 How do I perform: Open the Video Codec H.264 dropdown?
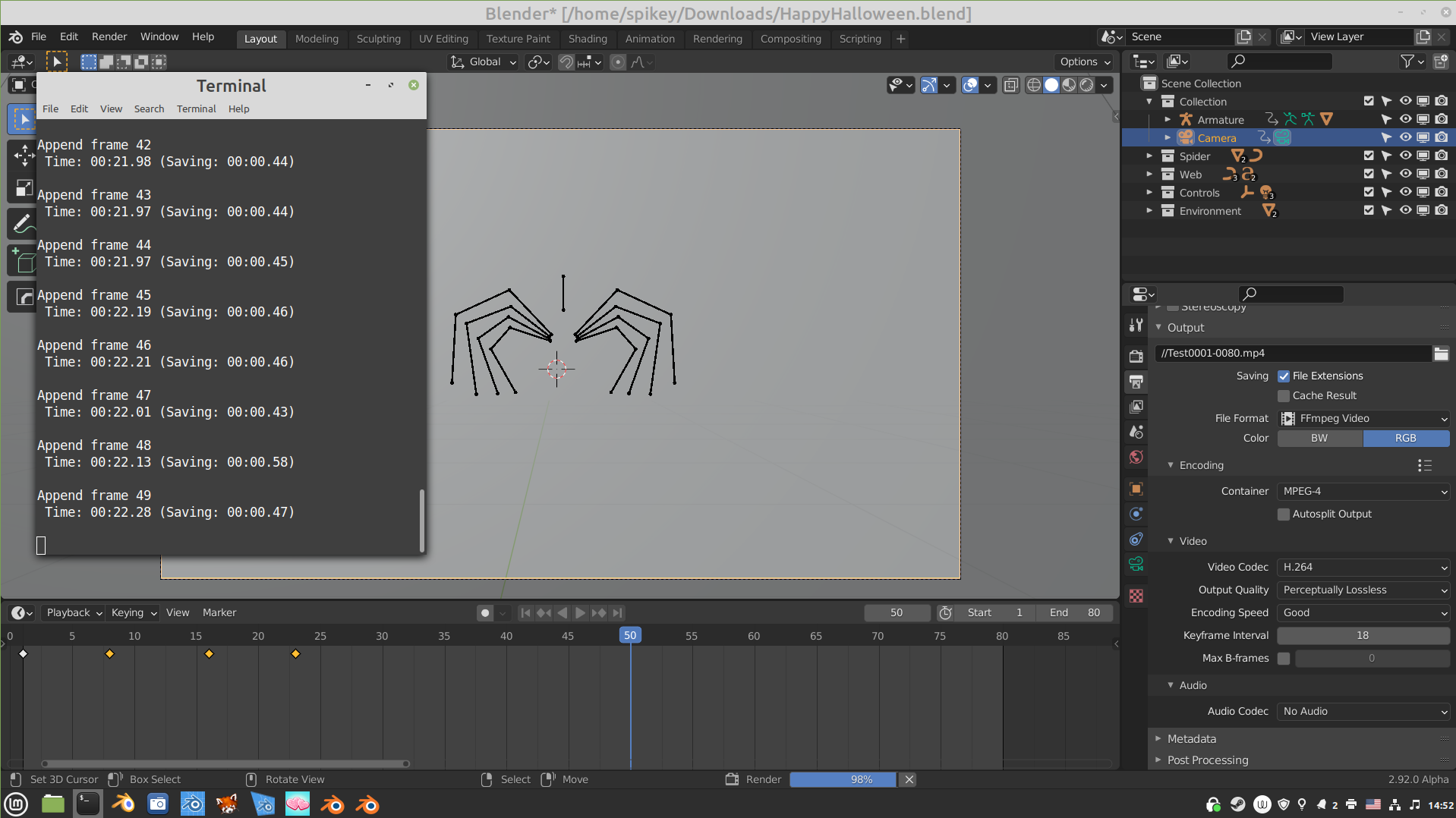pos(1363,568)
